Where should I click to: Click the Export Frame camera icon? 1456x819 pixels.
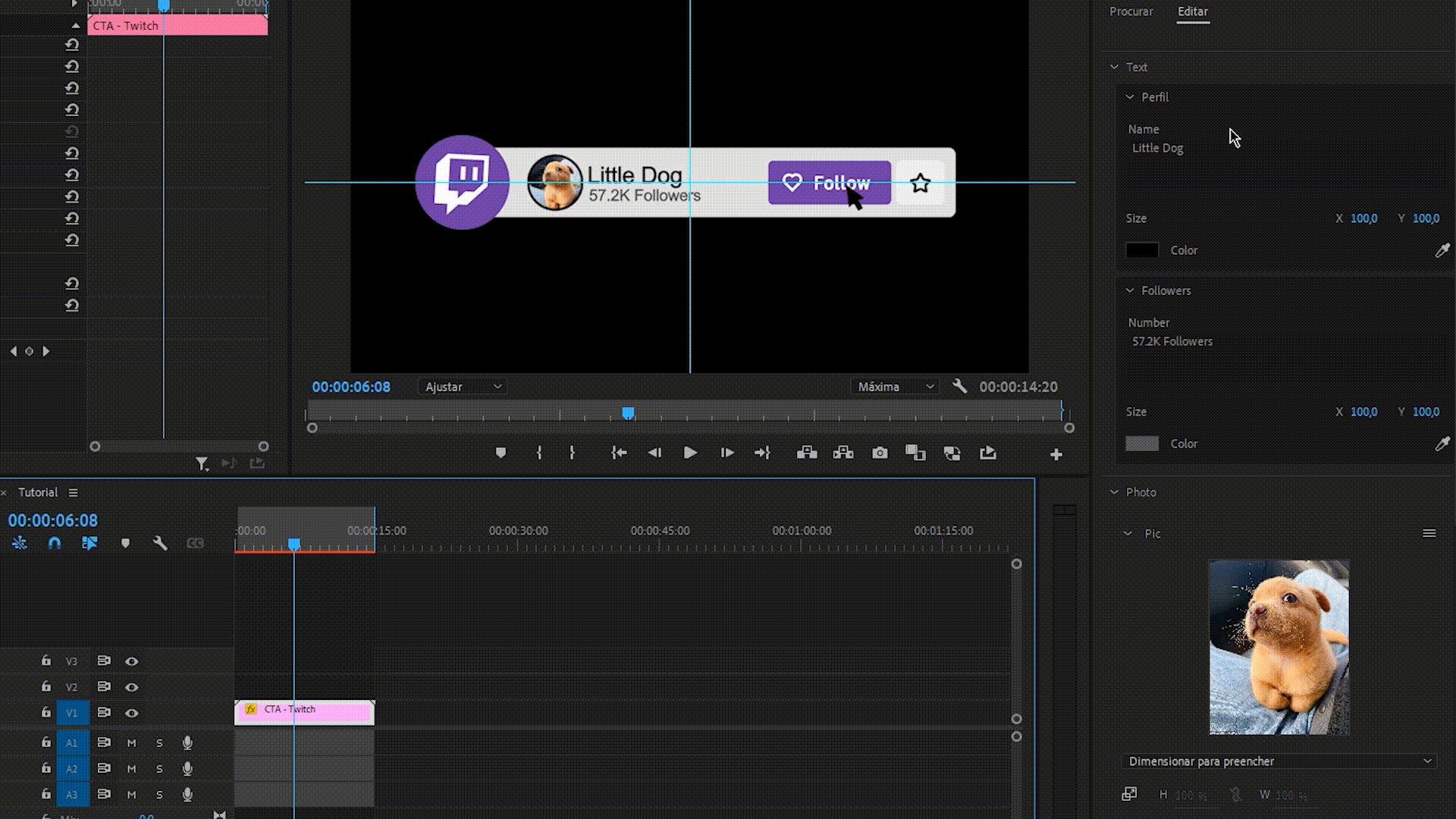(880, 453)
